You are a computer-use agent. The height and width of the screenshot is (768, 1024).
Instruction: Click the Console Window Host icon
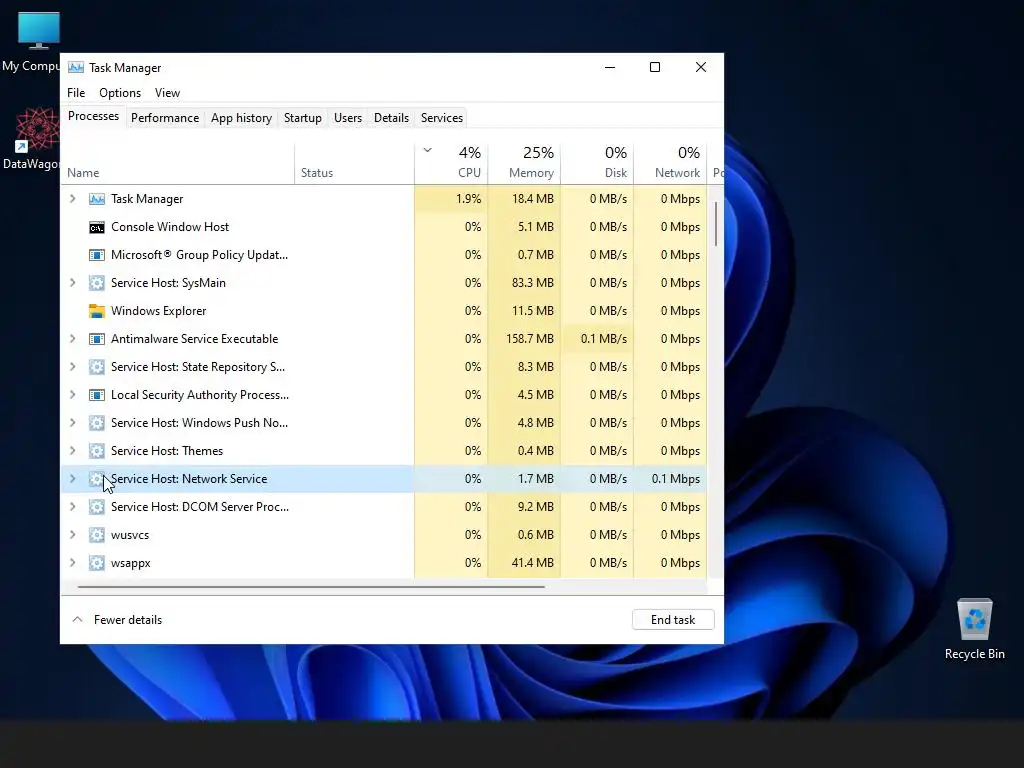tap(97, 227)
